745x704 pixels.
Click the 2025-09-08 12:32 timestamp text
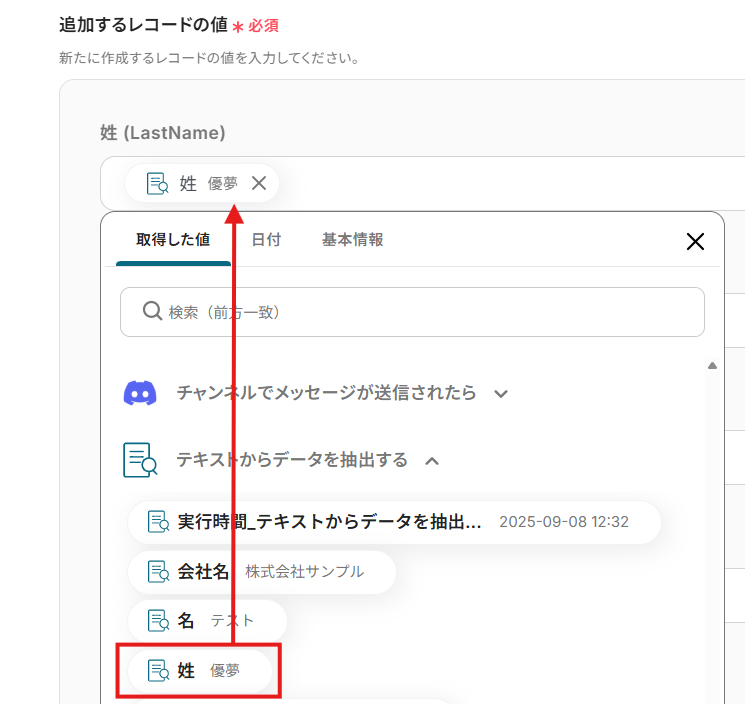click(x=564, y=522)
